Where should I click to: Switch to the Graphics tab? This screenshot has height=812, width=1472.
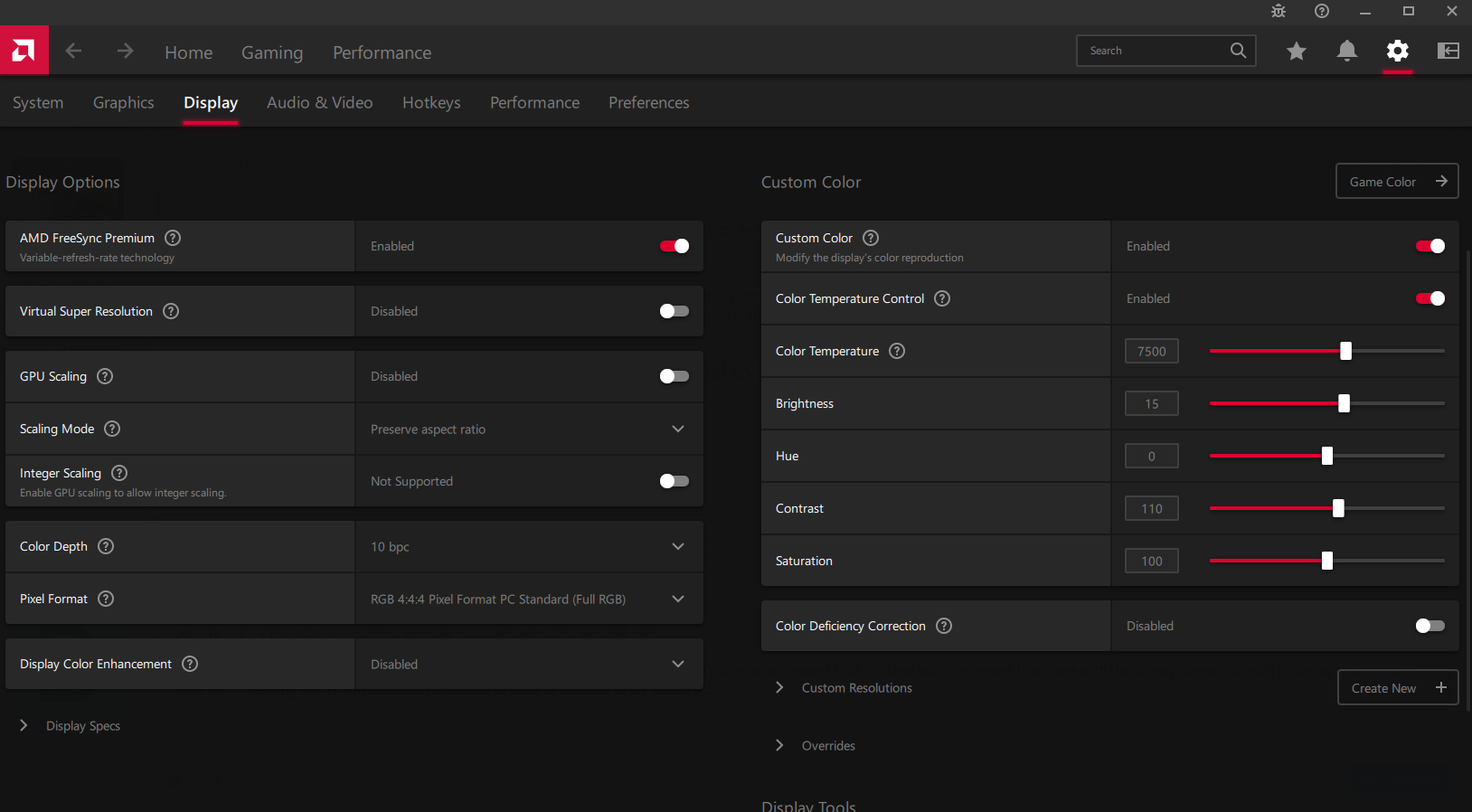tap(124, 103)
